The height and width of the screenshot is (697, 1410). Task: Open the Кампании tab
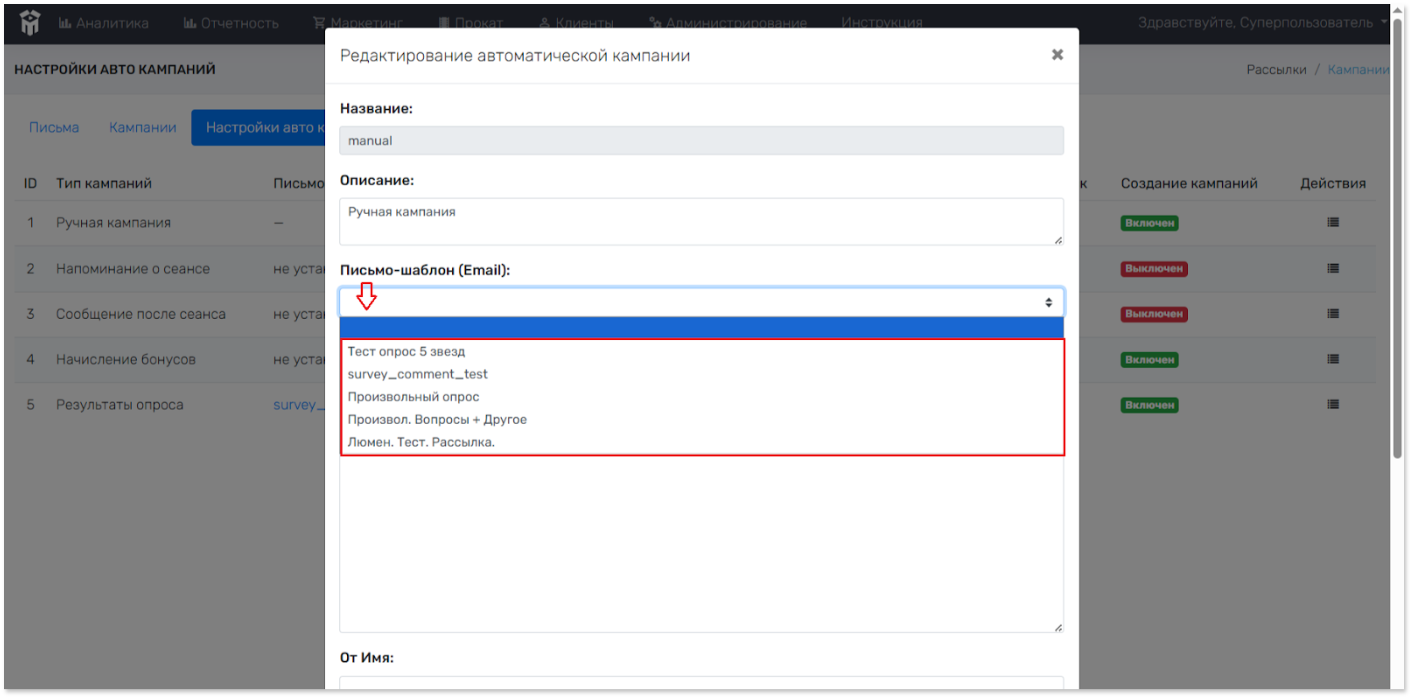click(x=143, y=128)
